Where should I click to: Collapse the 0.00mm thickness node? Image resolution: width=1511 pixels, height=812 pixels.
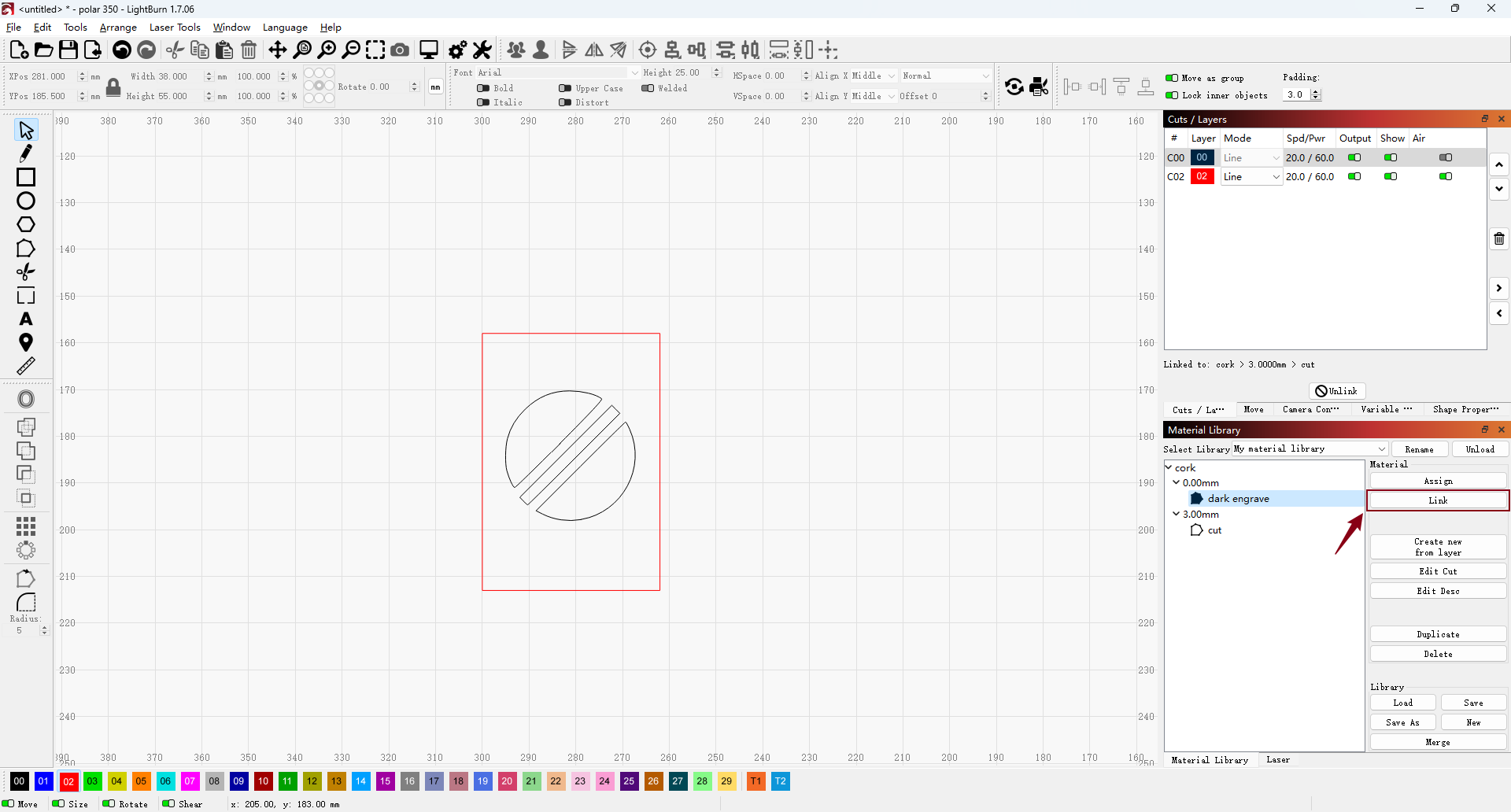pyautogui.click(x=1177, y=482)
